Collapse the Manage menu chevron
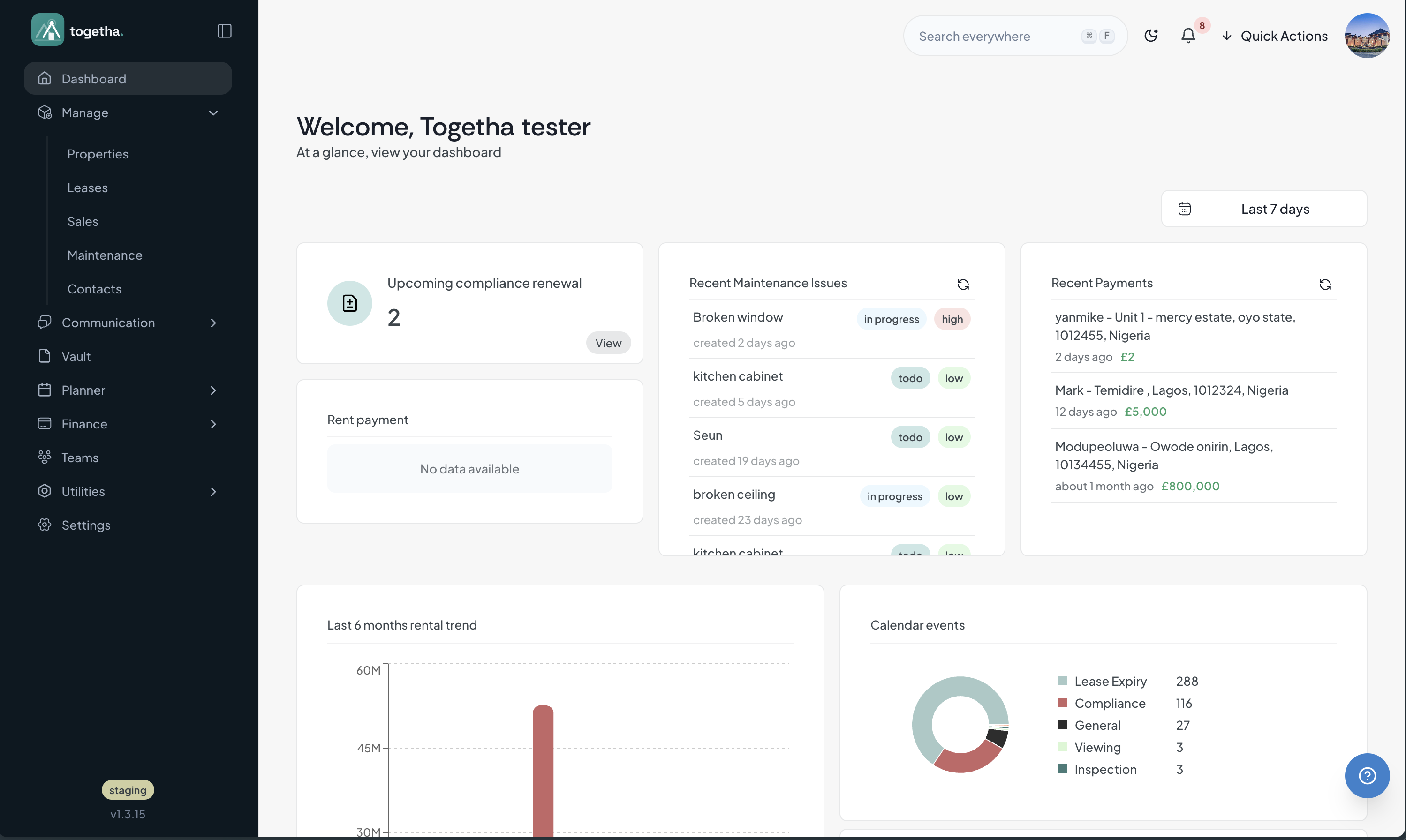Image resolution: width=1406 pixels, height=840 pixels. click(x=213, y=112)
